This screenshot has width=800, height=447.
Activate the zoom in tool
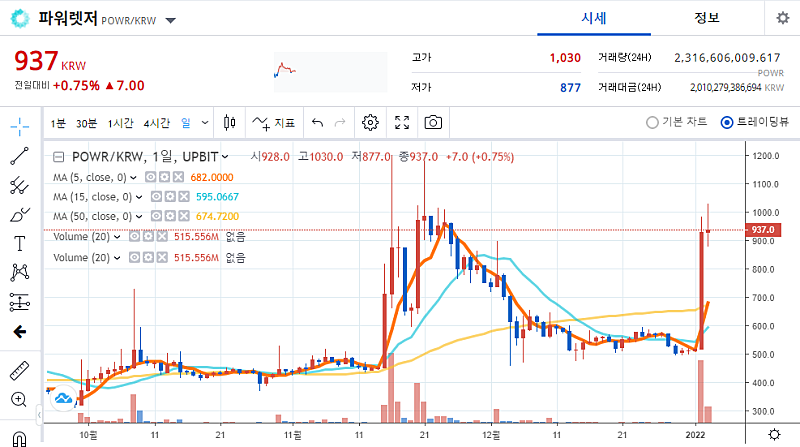point(19,400)
